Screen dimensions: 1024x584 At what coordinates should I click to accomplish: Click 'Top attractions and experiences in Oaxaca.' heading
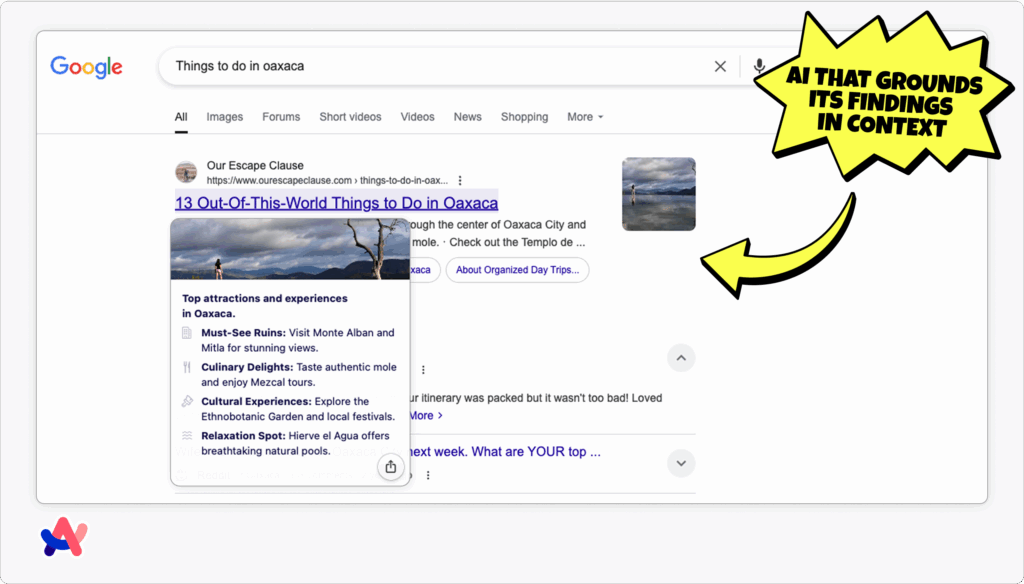click(x=264, y=306)
